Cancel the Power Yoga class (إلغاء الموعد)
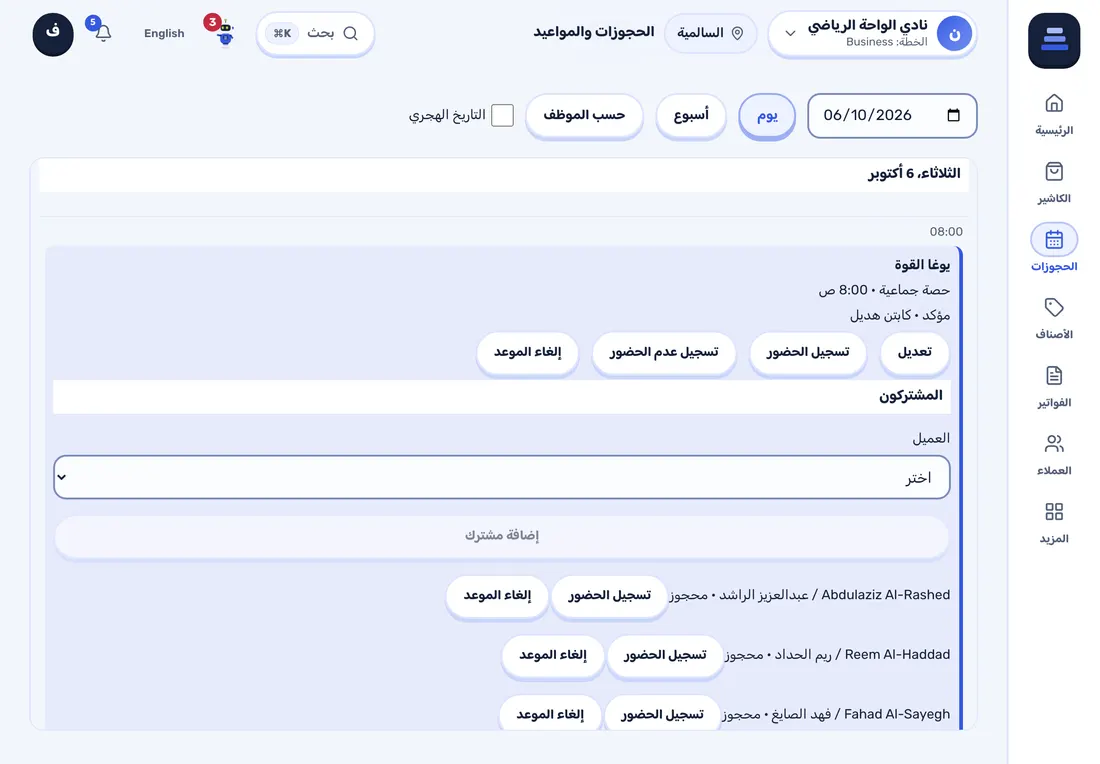Viewport: 1100px width, 764px height. pos(528,352)
